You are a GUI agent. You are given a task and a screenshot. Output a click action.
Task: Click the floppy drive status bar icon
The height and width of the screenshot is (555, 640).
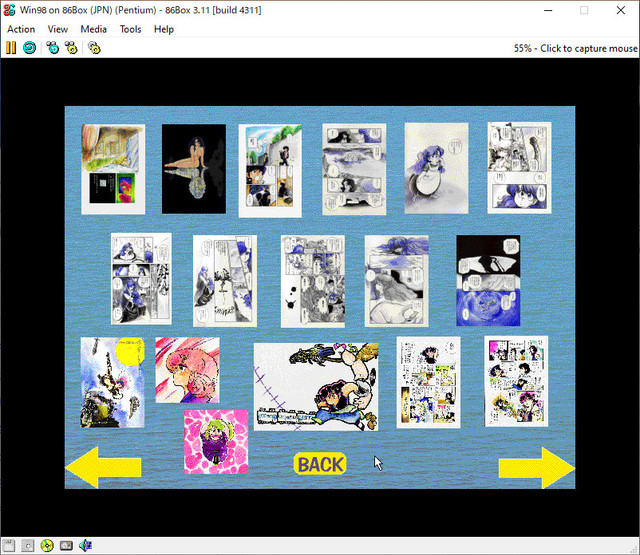pos(9,546)
